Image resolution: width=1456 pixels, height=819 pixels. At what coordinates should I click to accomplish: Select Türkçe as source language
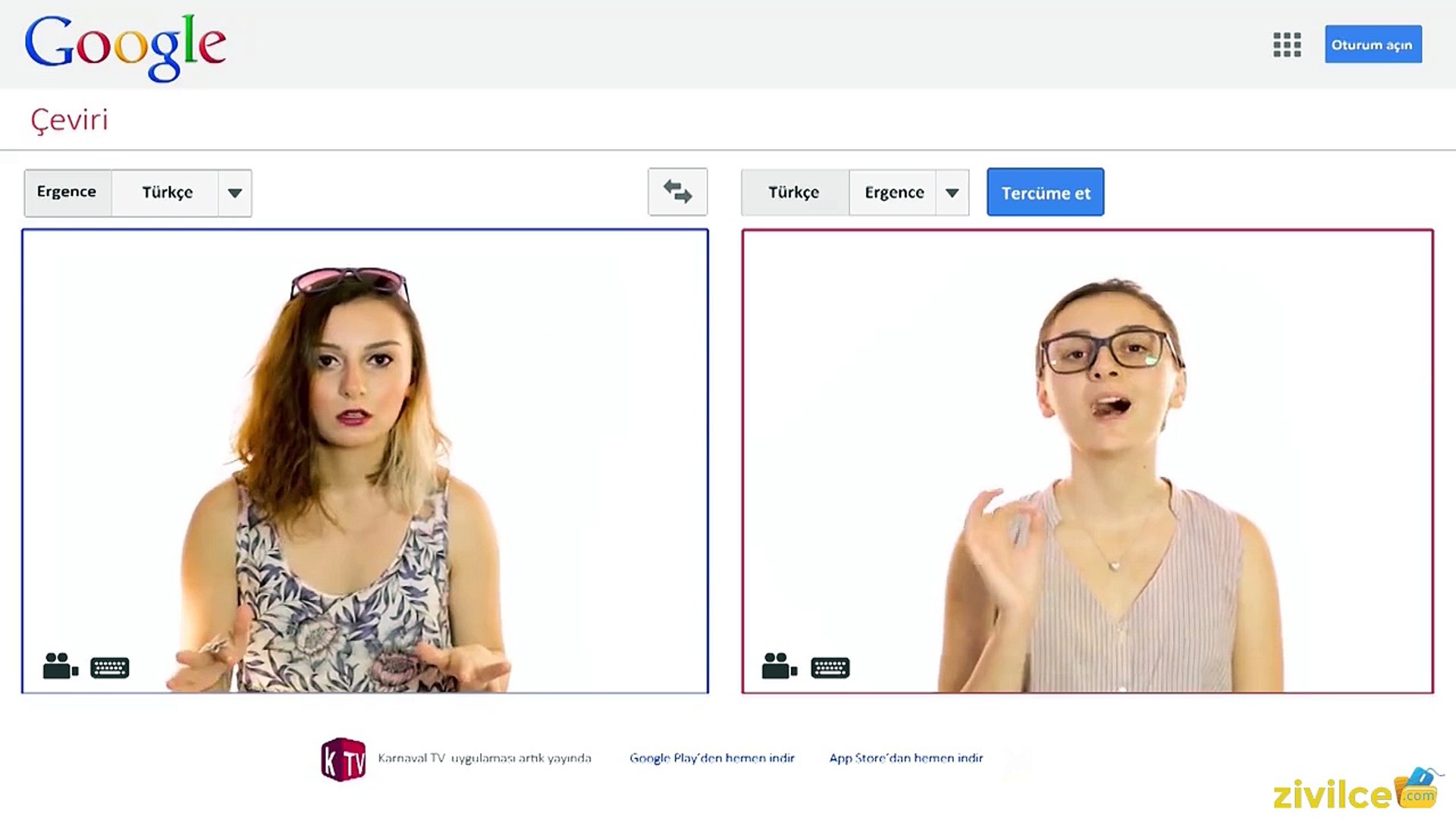[167, 193]
